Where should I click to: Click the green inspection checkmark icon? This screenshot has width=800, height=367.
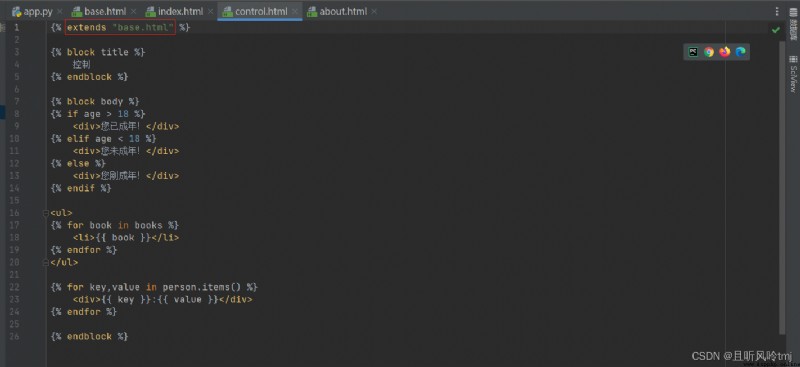tap(776, 30)
